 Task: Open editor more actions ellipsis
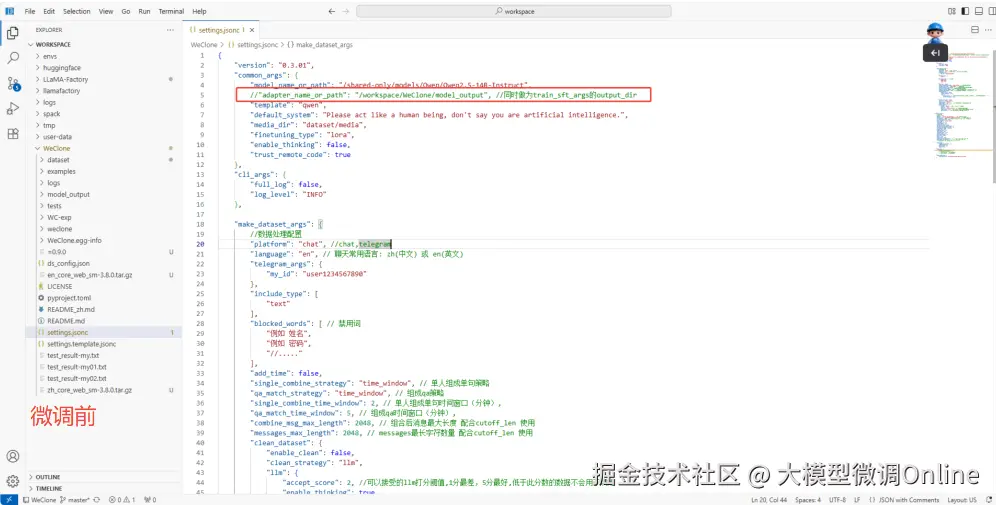coord(990,30)
